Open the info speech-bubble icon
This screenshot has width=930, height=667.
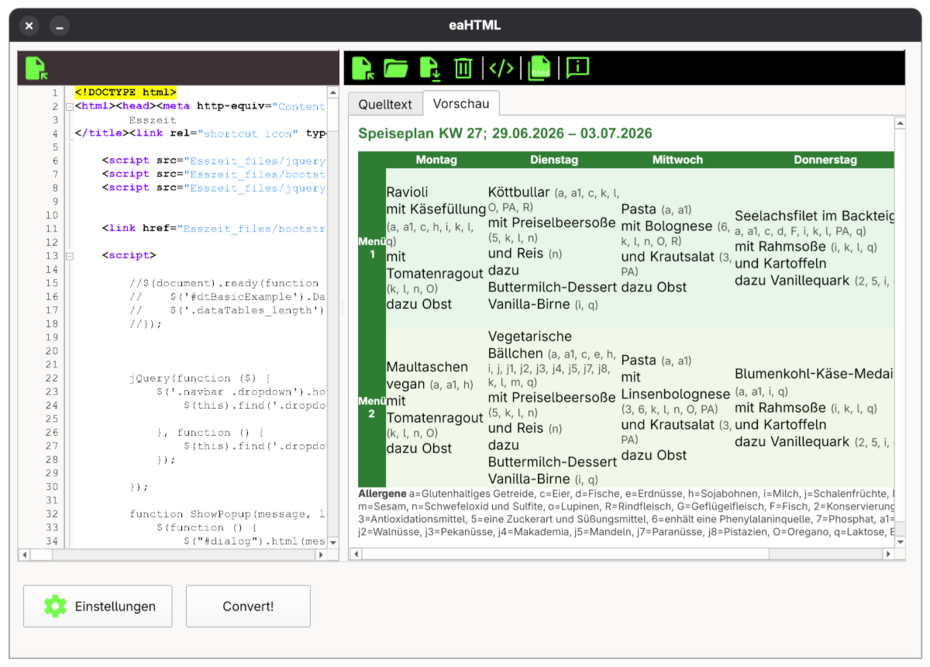pos(577,67)
